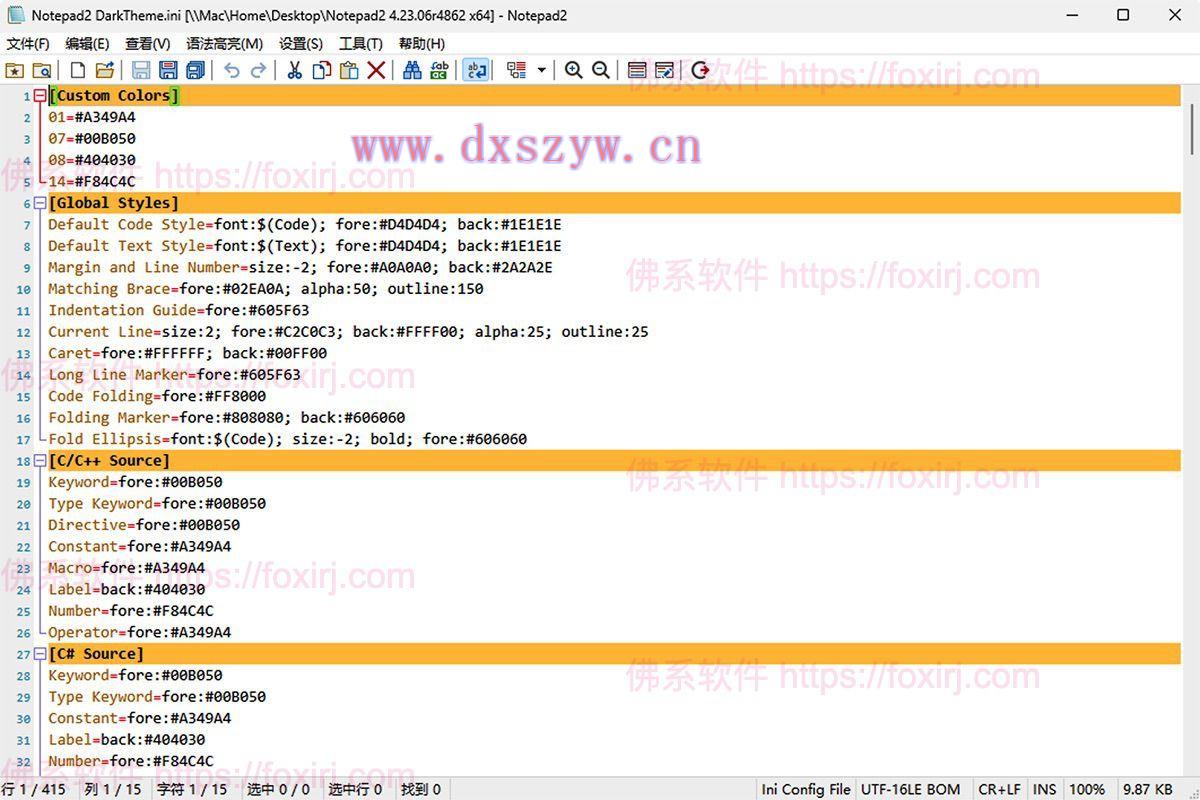Create a new blank document
Screen dimensions: 1200x800
click(x=77, y=70)
